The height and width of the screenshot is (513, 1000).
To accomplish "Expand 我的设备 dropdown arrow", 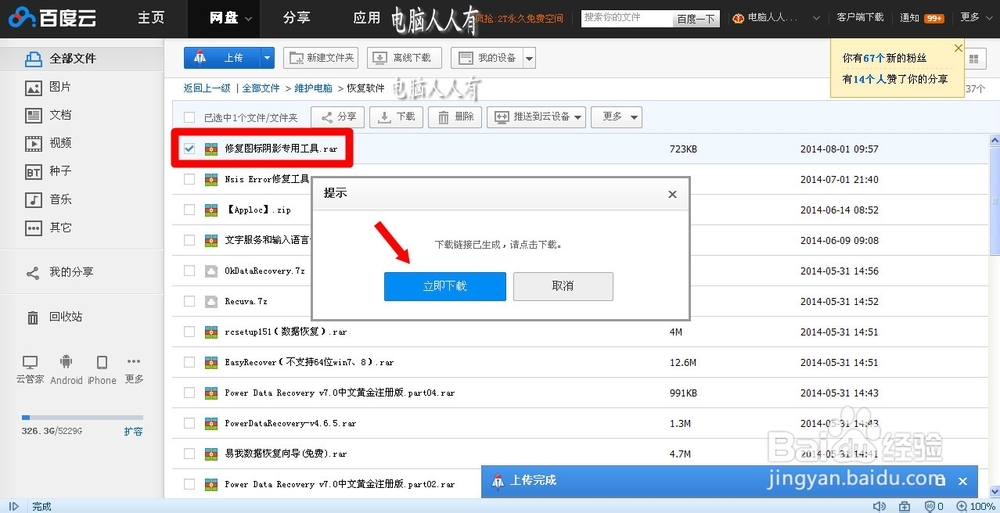I will coord(529,58).
